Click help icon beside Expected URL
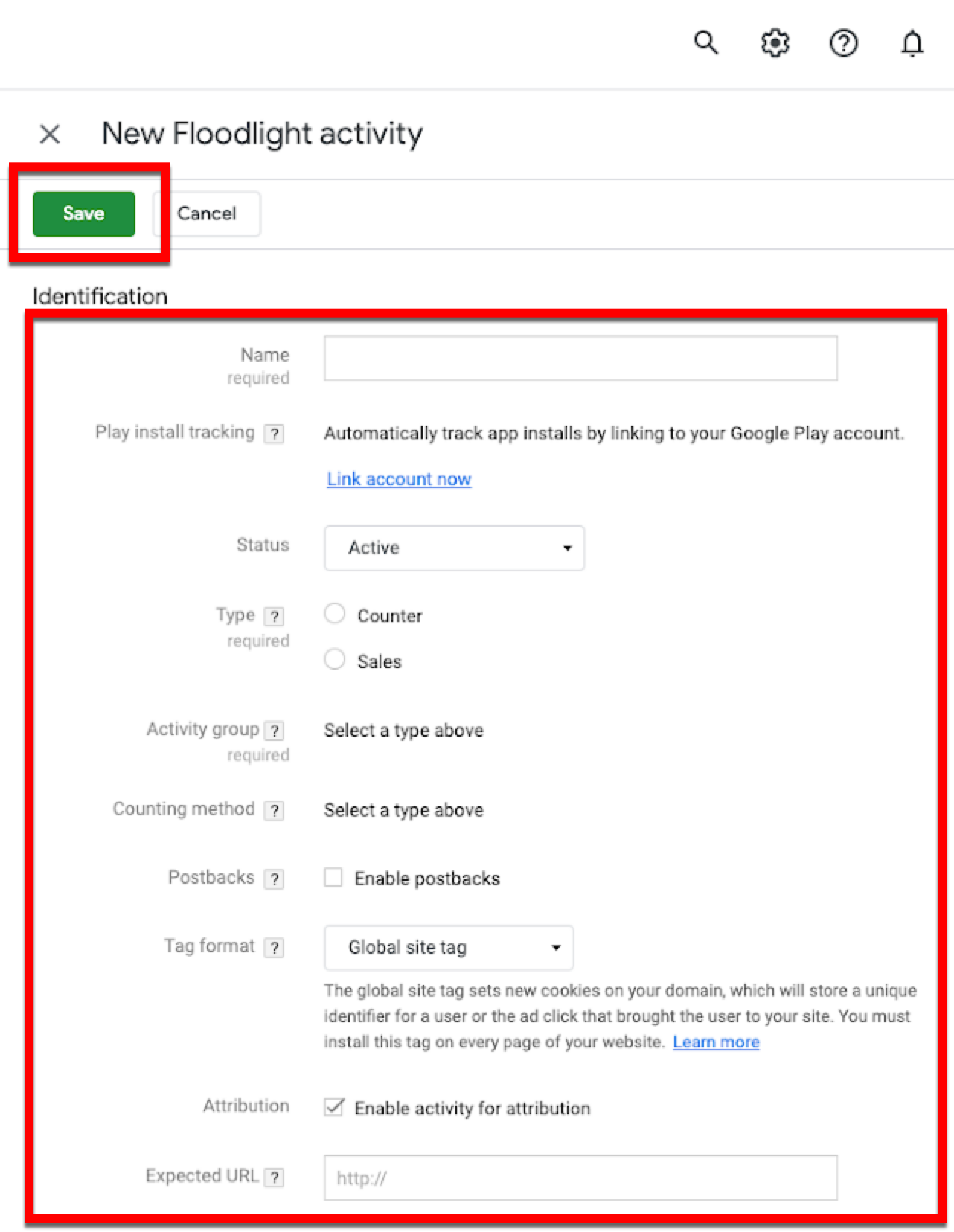Image resolution: width=954 pixels, height=1232 pixels. click(275, 1177)
